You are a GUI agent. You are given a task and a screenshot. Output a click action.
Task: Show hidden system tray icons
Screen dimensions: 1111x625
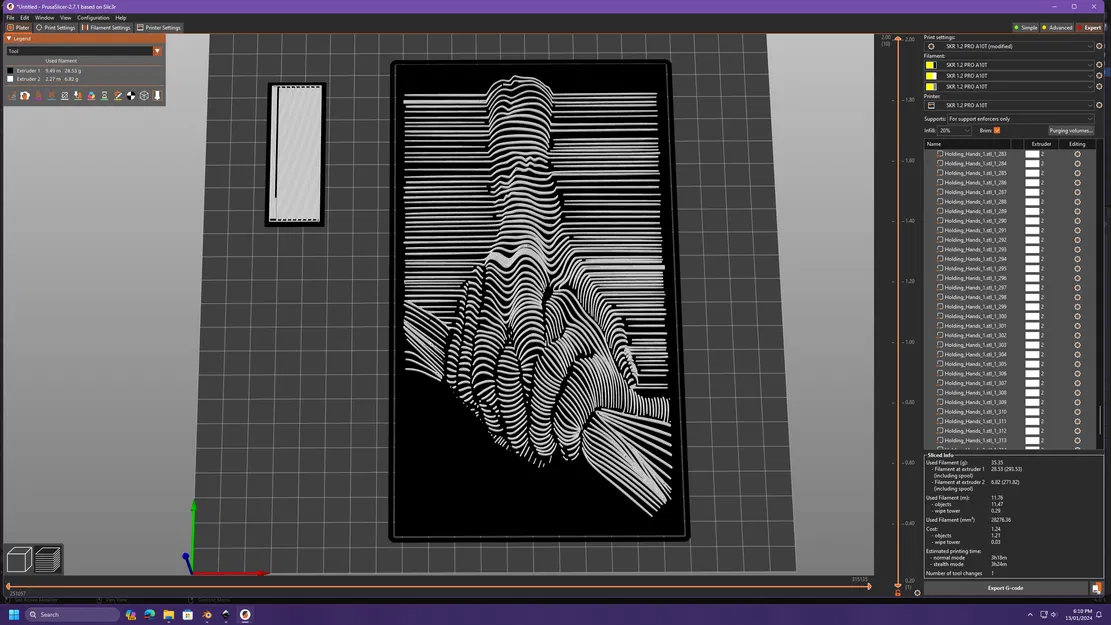pyautogui.click(x=1030, y=614)
